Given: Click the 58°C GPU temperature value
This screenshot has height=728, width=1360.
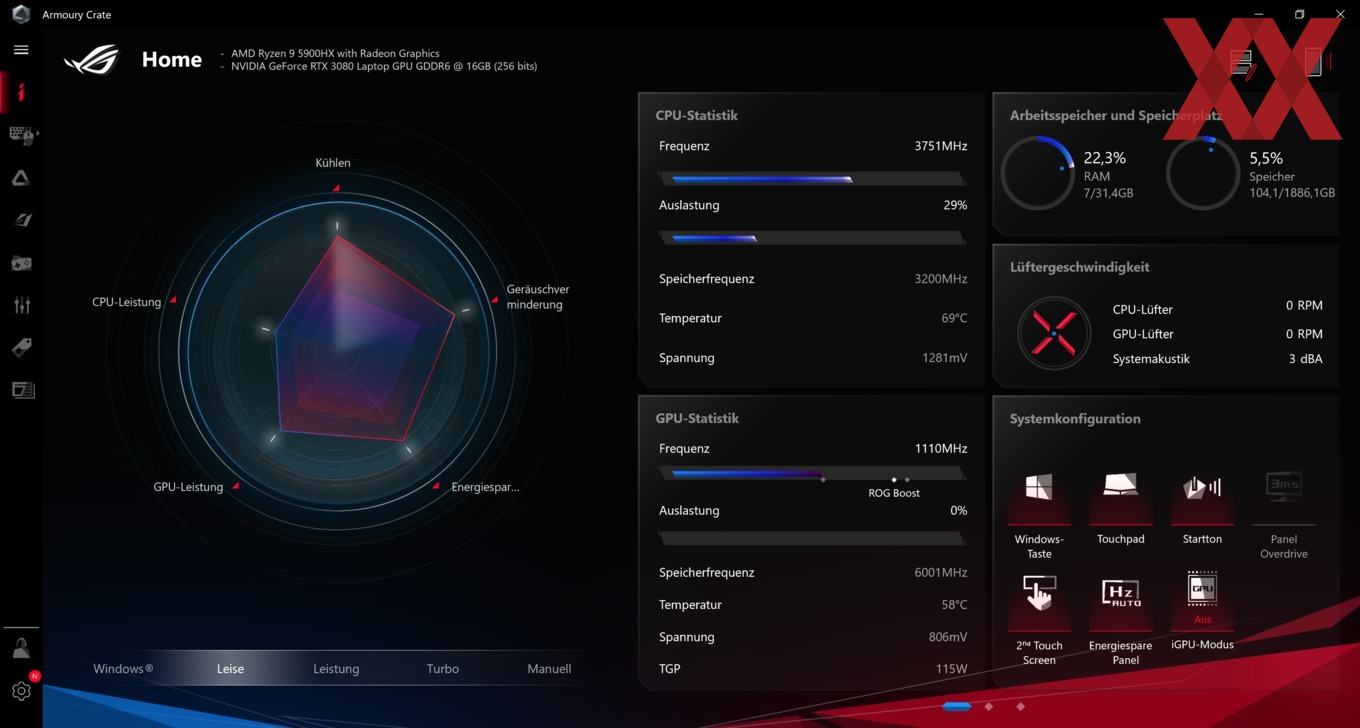Looking at the screenshot, I should pyautogui.click(x=954, y=605).
